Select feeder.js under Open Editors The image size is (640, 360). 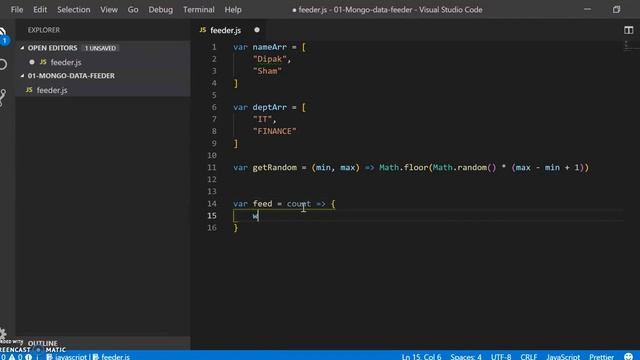coord(66,62)
